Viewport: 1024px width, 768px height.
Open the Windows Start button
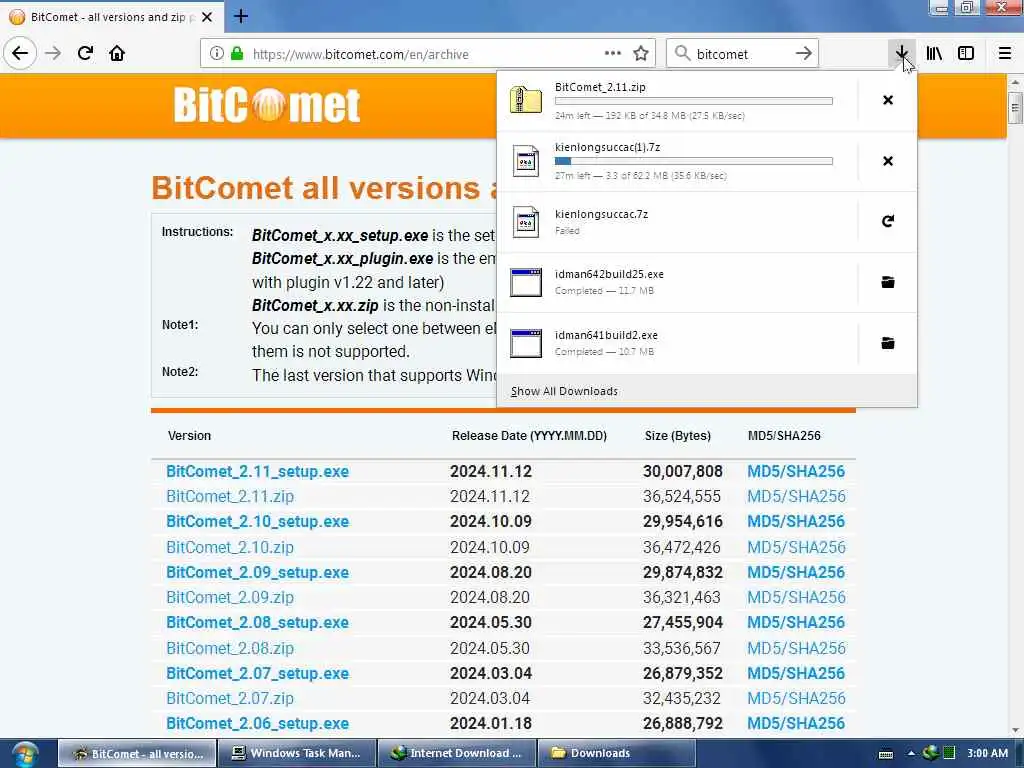25,754
